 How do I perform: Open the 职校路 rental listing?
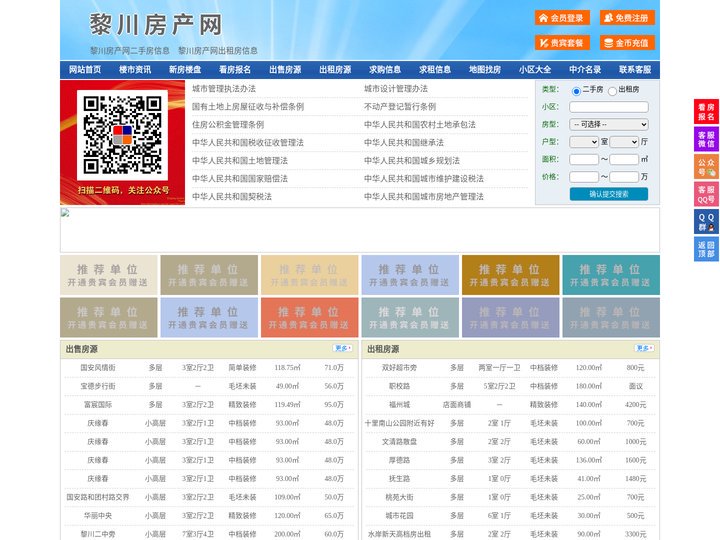pyautogui.click(x=399, y=386)
